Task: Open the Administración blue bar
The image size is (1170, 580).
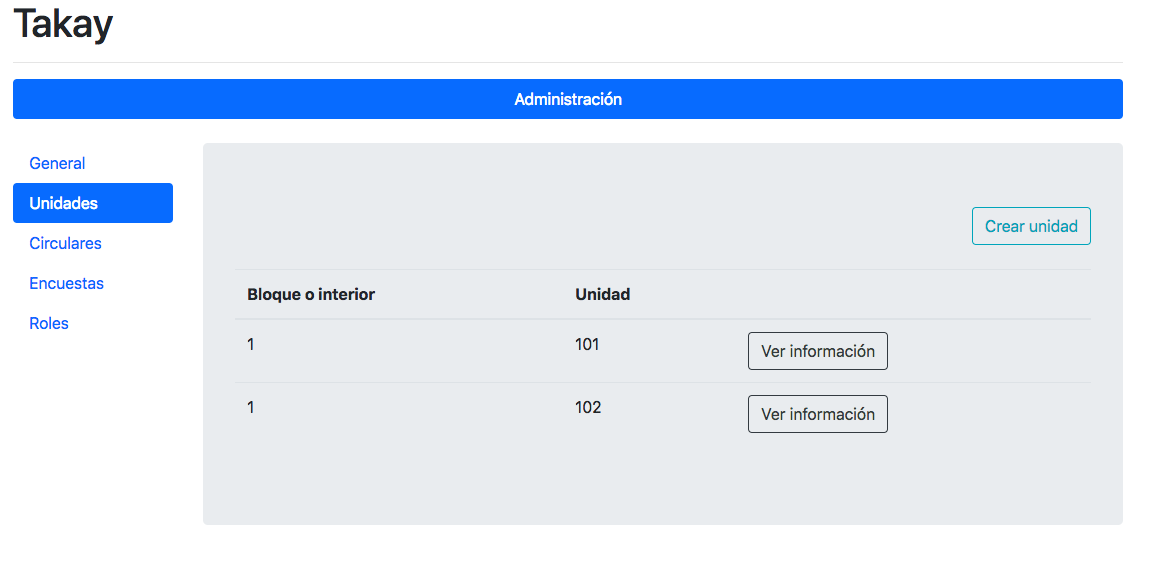Action: (x=568, y=99)
